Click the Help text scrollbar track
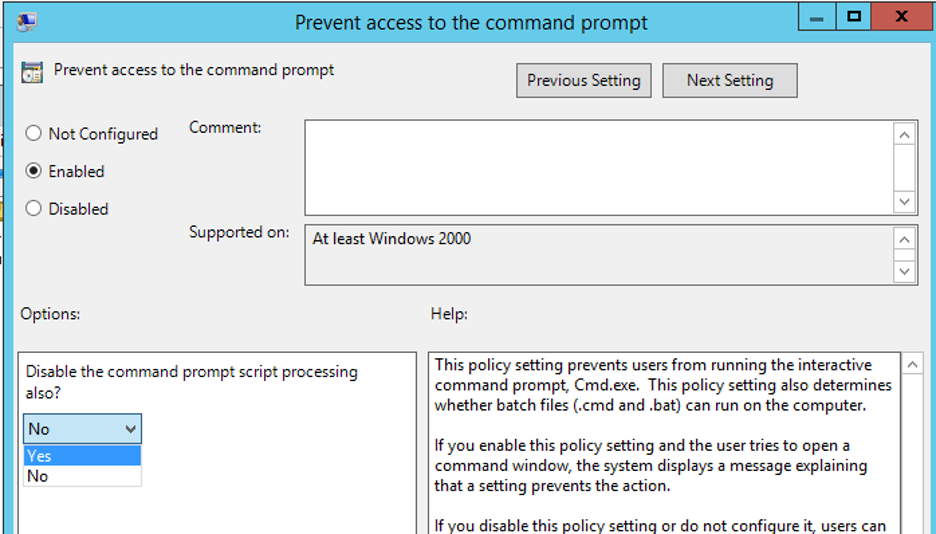Screen dimensions: 936x534 [x=913, y=453]
